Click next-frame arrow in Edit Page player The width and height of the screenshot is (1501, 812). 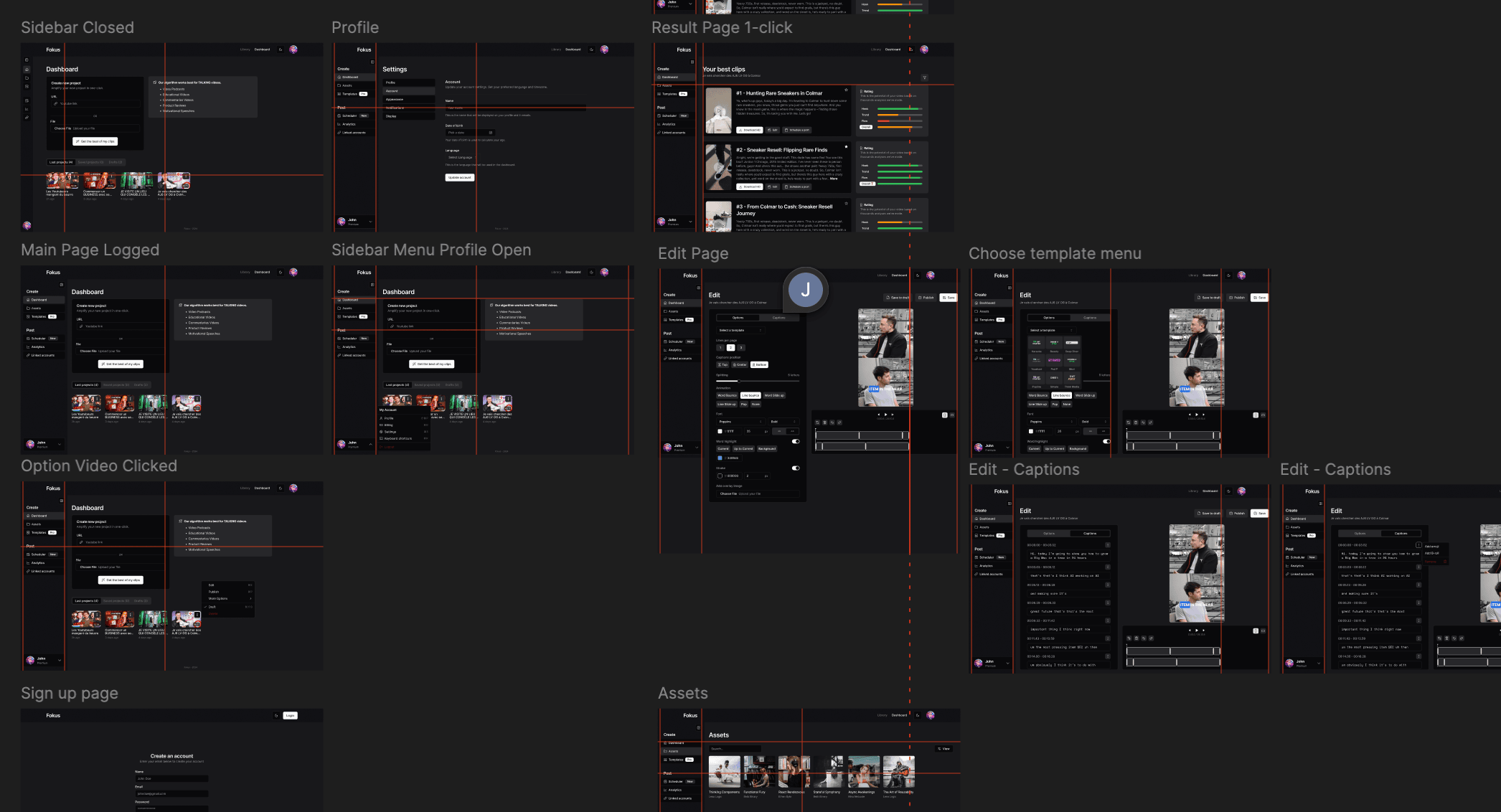[893, 415]
